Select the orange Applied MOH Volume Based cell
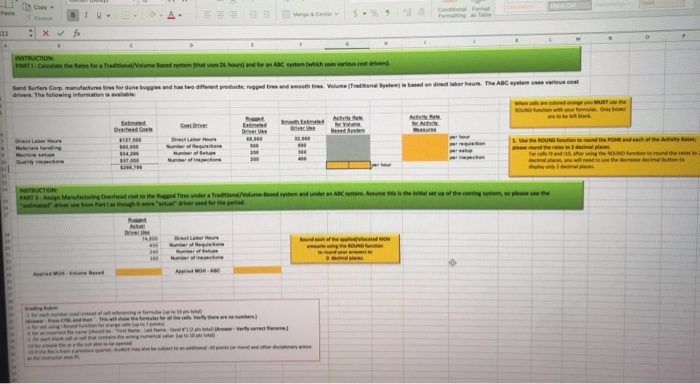700x384 pixels. pos(138,271)
